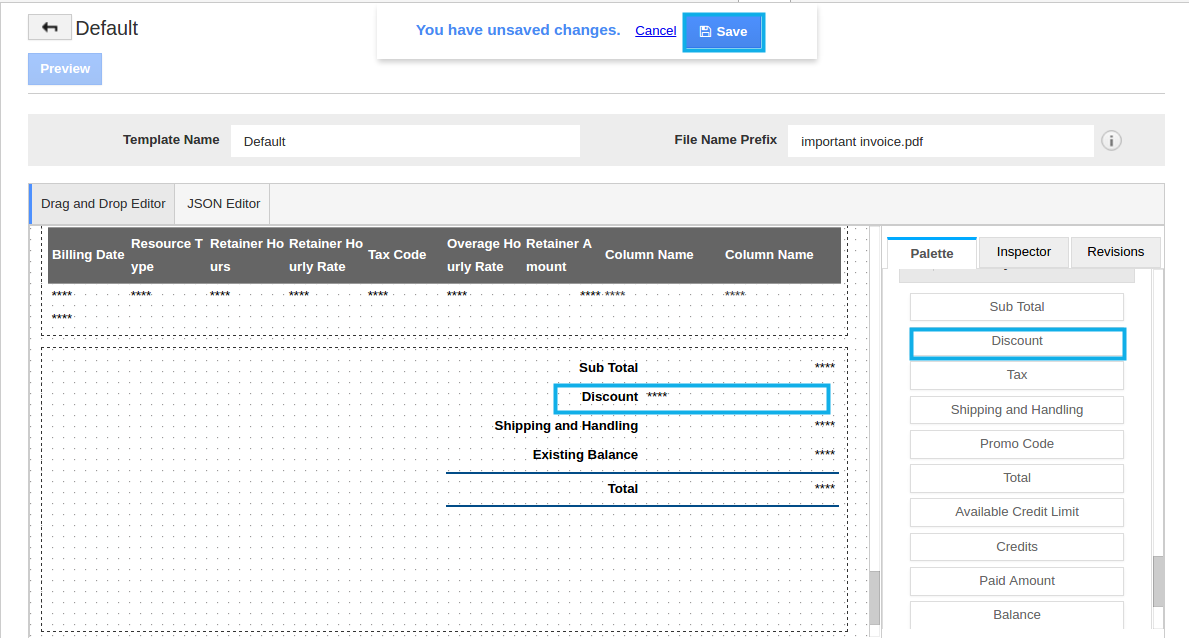Click the Template Name input field
Viewport: 1189px width, 638px height.
coord(405,140)
